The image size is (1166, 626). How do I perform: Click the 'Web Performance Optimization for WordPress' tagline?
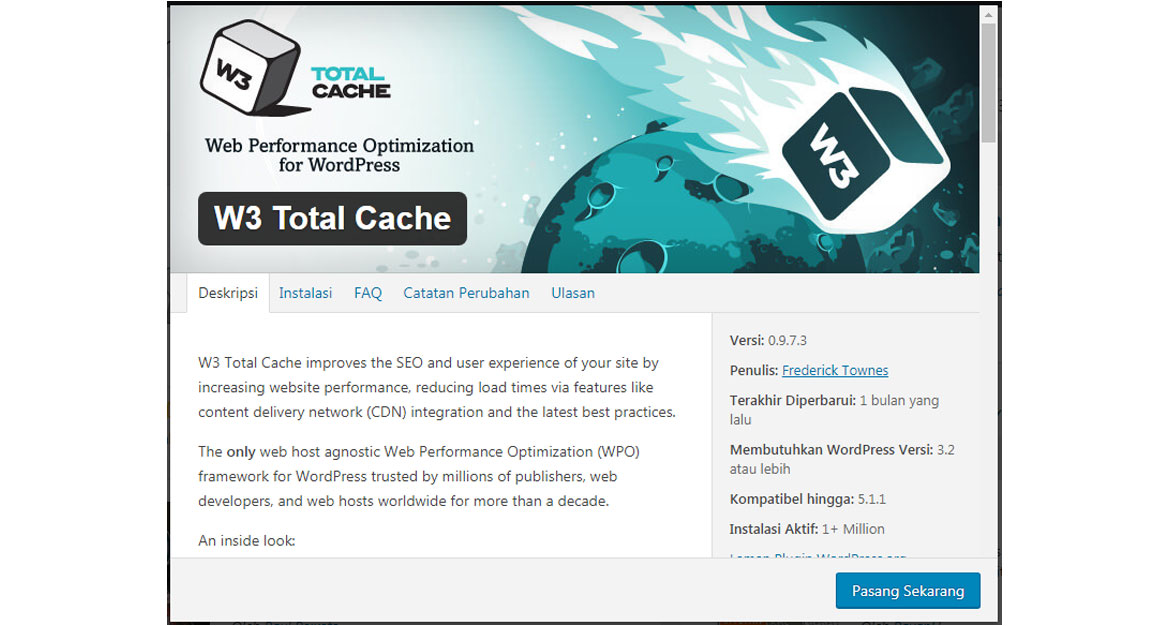[x=338, y=155]
